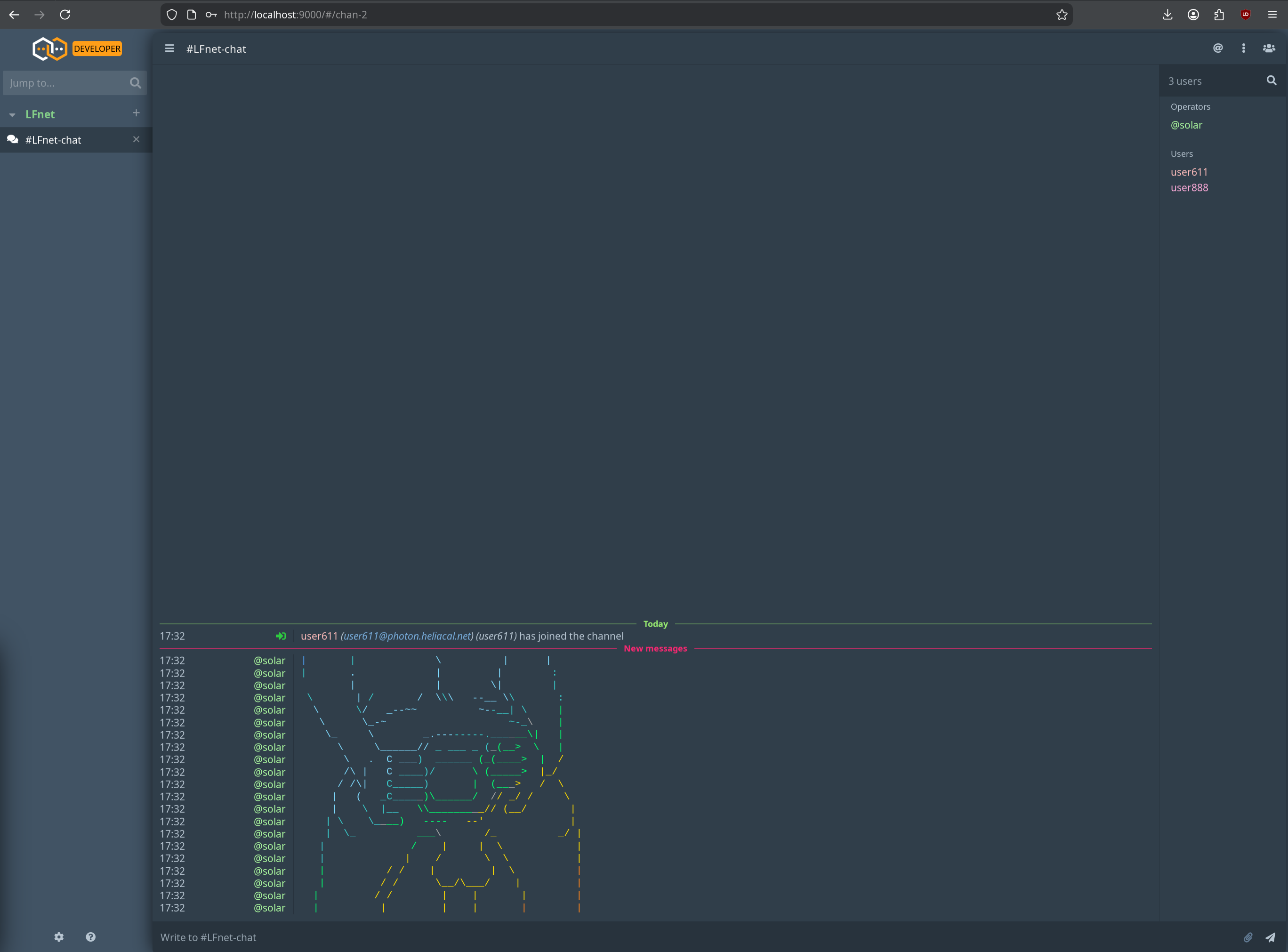This screenshot has width=1288, height=952.
Task: Select #LFnet-chat in the sidebar
Action: point(53,140)
